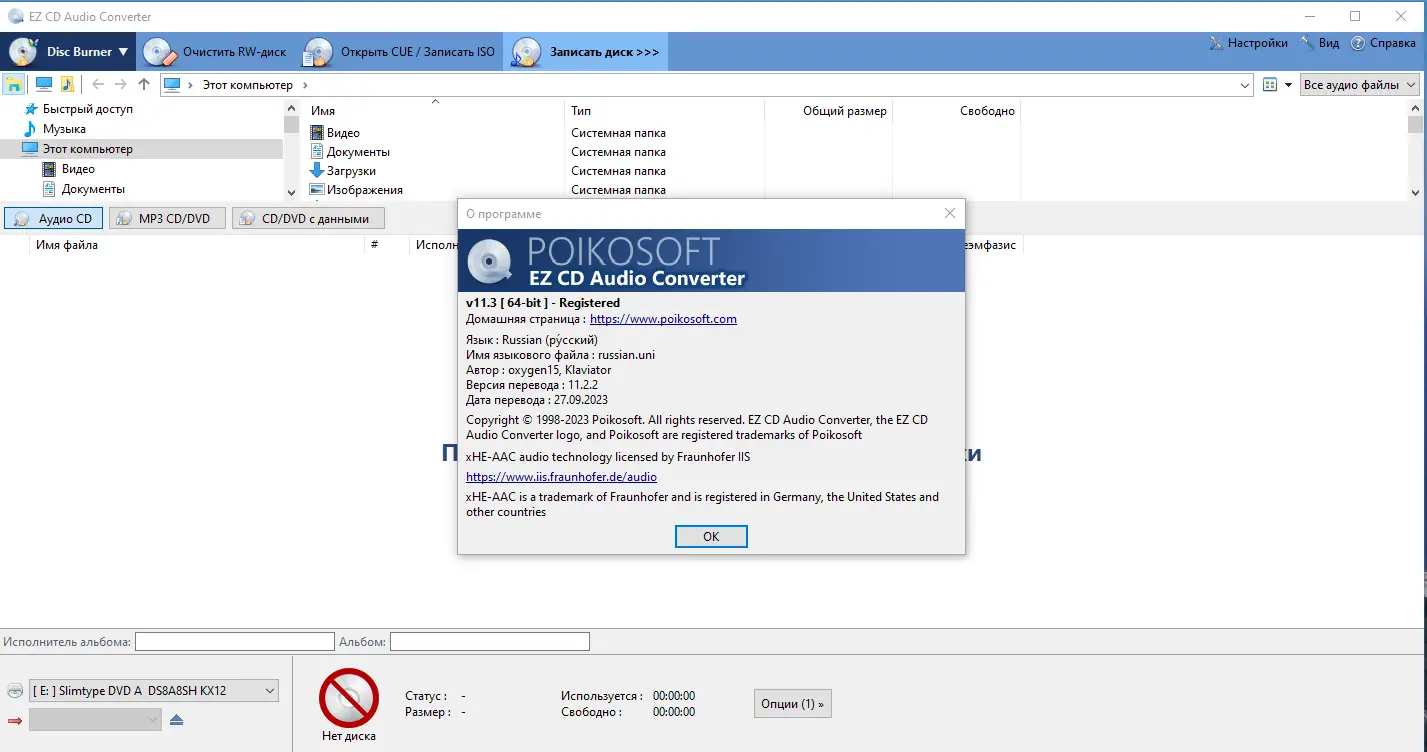The width and height of the screenshot is (1427, 752).
Task: Focus the Альбом input field
Action: [x=490, y=641]
